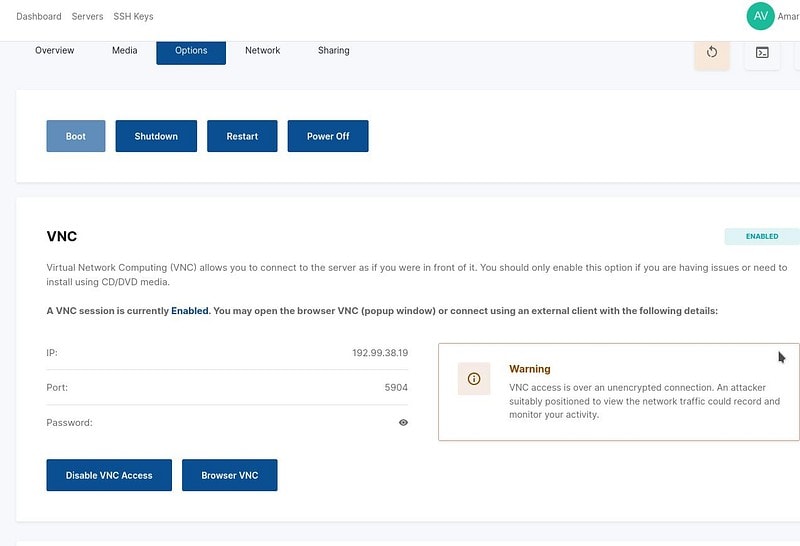Image resolution: width=800 pixels, height=546 pixels.
Task: Click the Boot button
Action: coord(76,136)
